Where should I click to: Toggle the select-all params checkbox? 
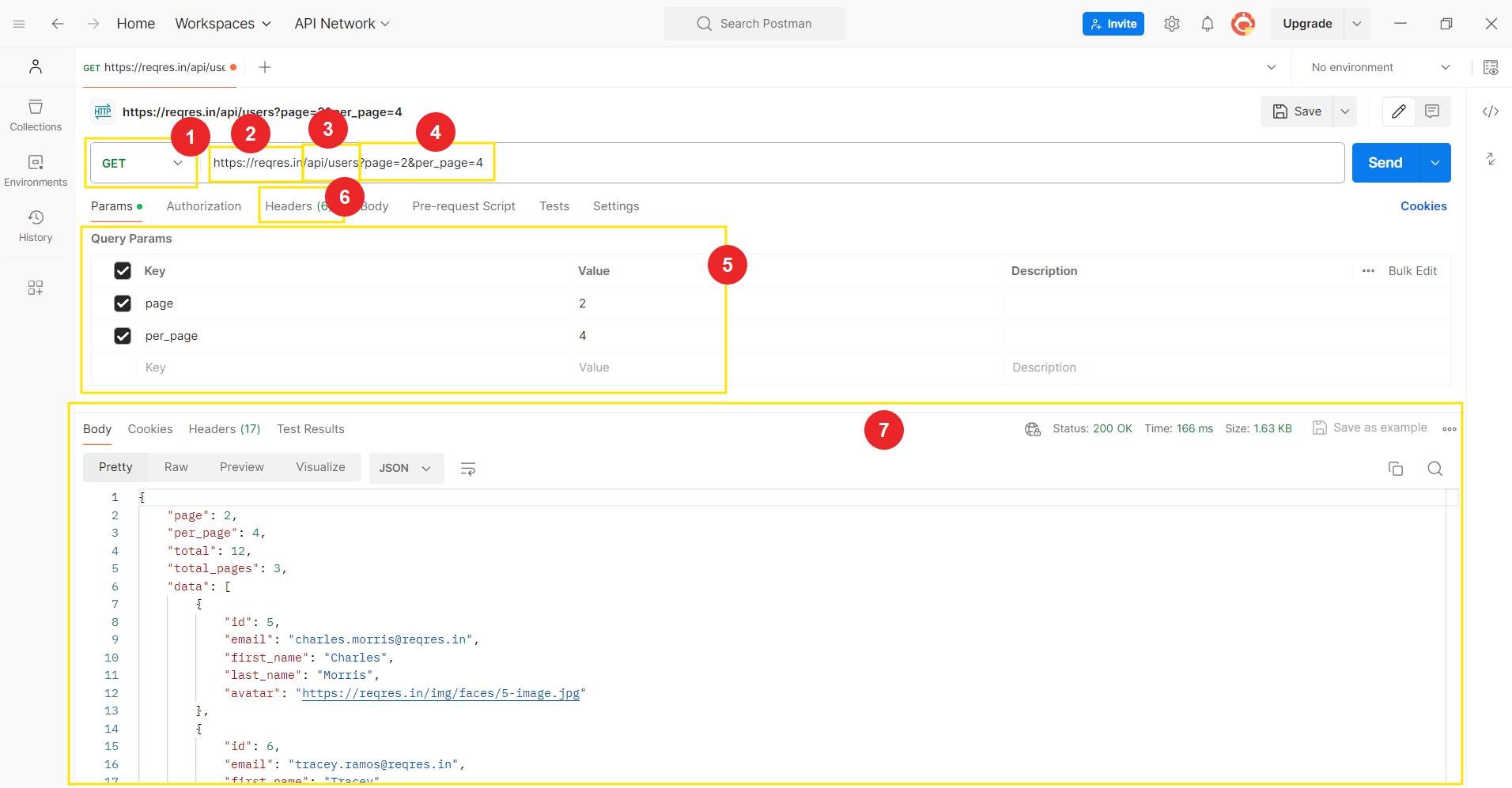click(123, 271)
